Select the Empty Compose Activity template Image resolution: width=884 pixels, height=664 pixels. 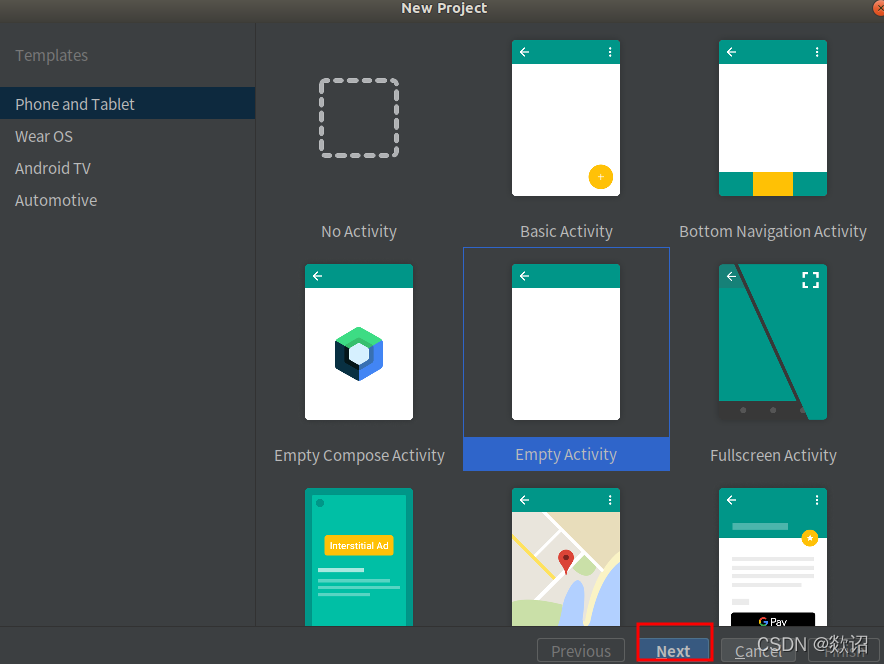[x=359, y=342]
